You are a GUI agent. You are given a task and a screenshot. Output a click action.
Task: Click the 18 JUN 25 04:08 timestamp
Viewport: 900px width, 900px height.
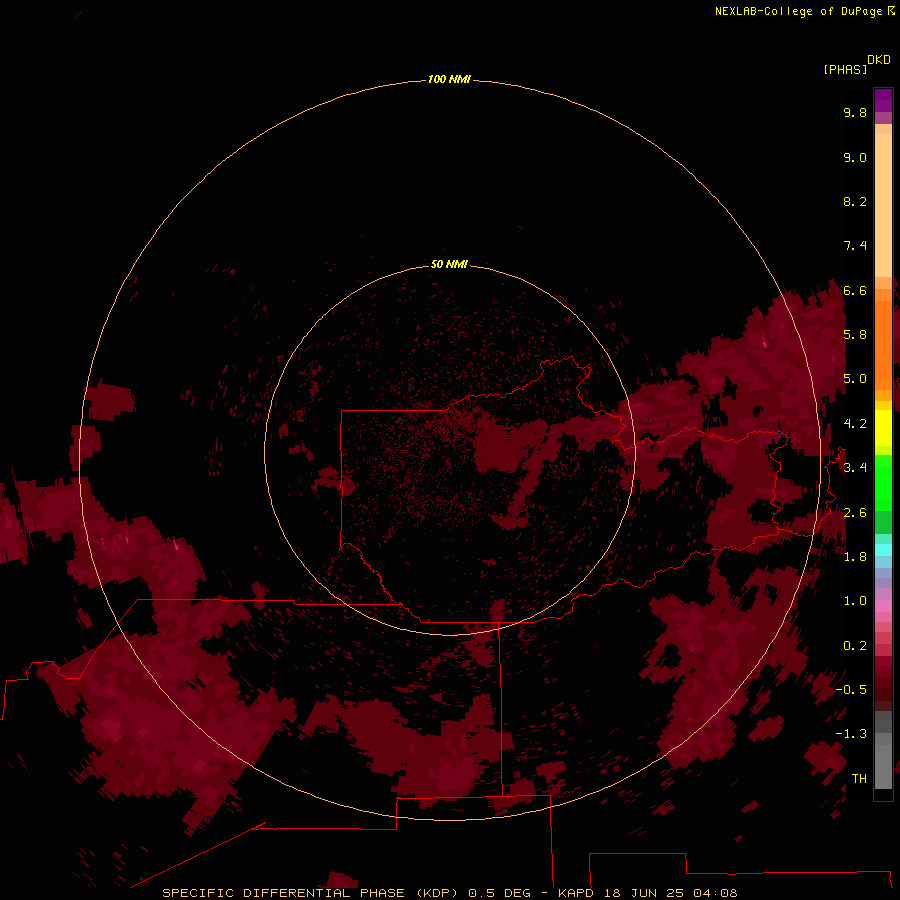670,893
